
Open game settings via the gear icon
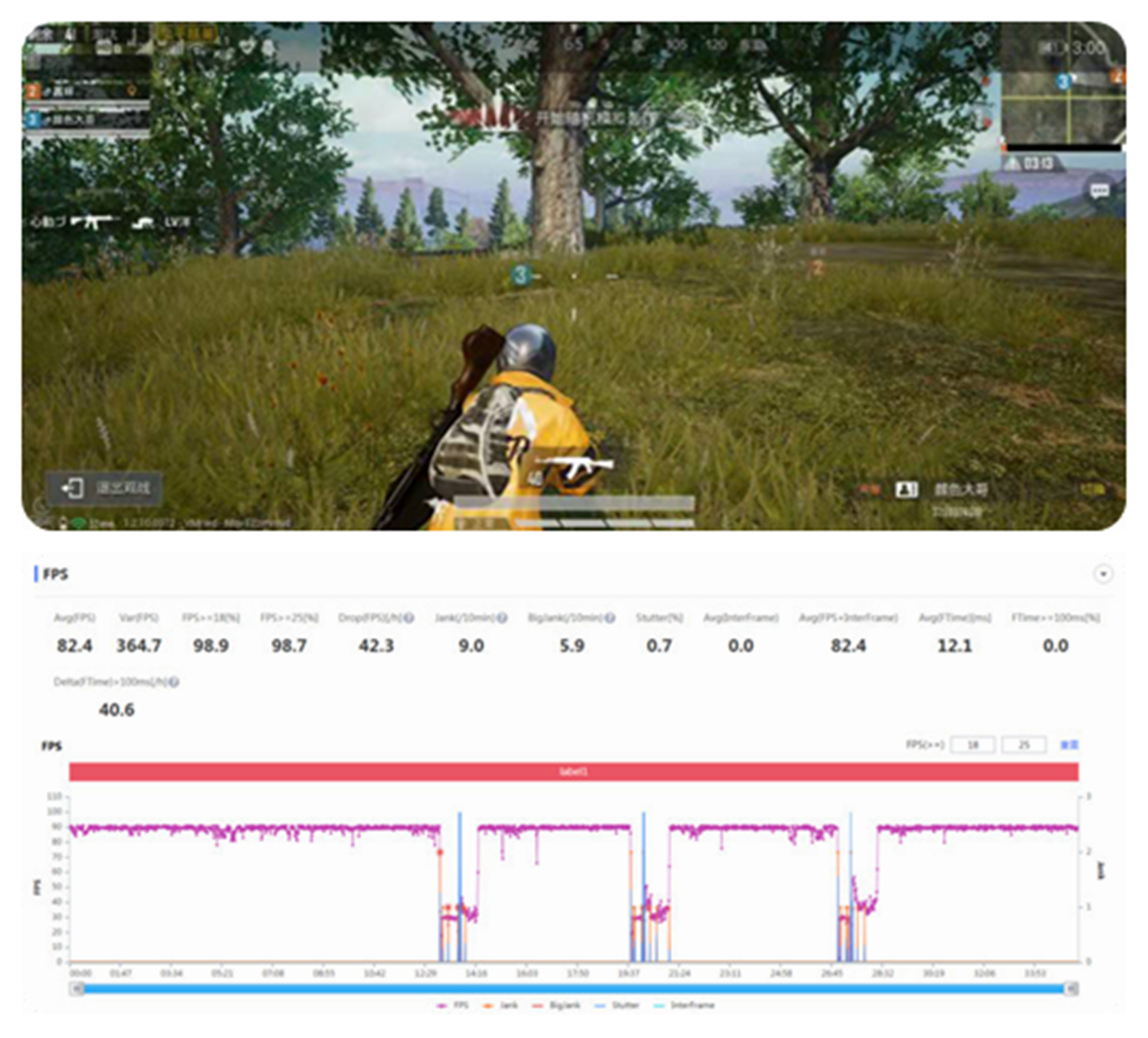click(x=980, y=40)
